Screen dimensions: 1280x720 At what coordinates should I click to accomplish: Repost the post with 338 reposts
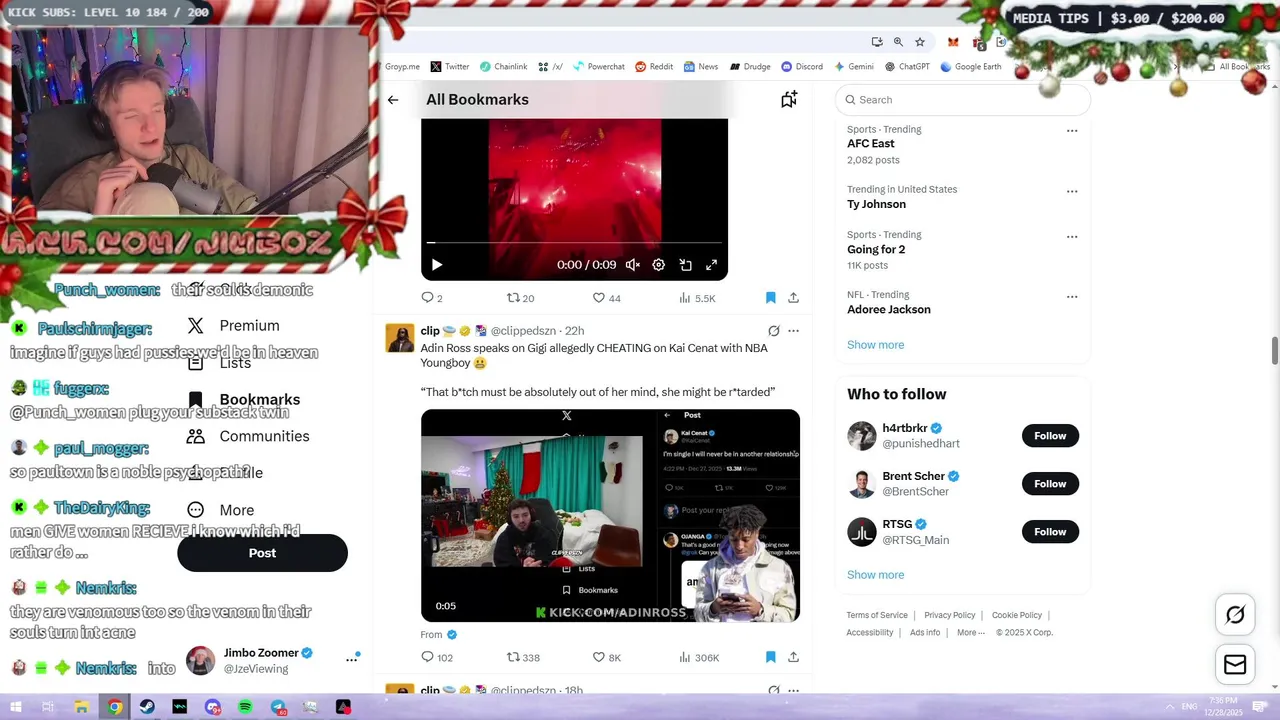click(x=523, y=657)
